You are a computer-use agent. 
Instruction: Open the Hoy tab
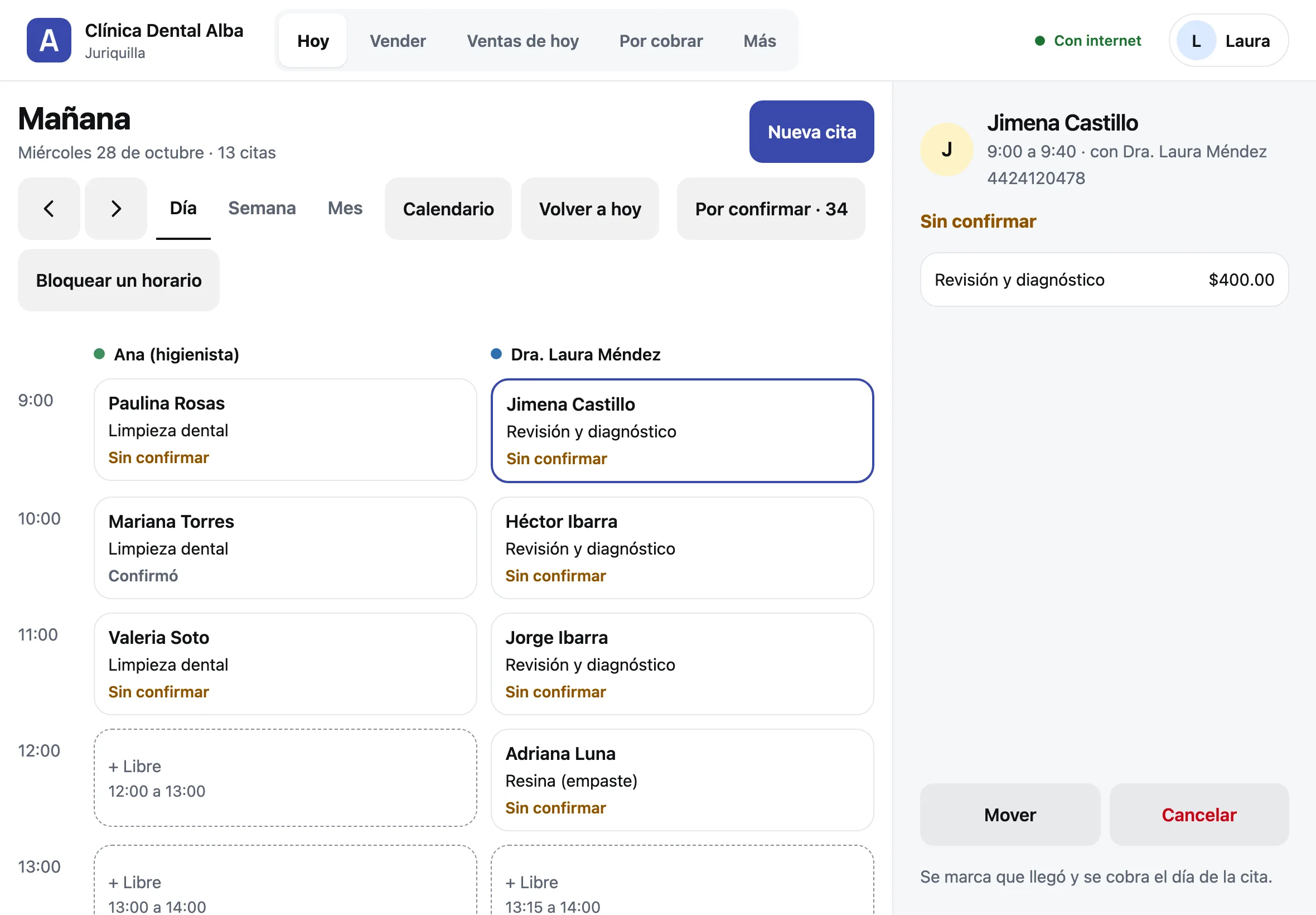[313, 41]
